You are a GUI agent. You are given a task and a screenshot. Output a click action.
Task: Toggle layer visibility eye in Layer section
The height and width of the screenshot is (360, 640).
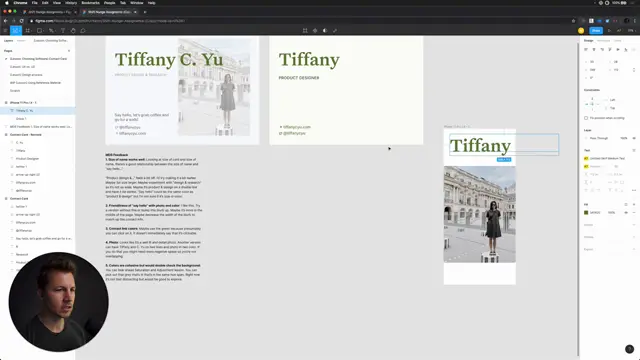634,138
